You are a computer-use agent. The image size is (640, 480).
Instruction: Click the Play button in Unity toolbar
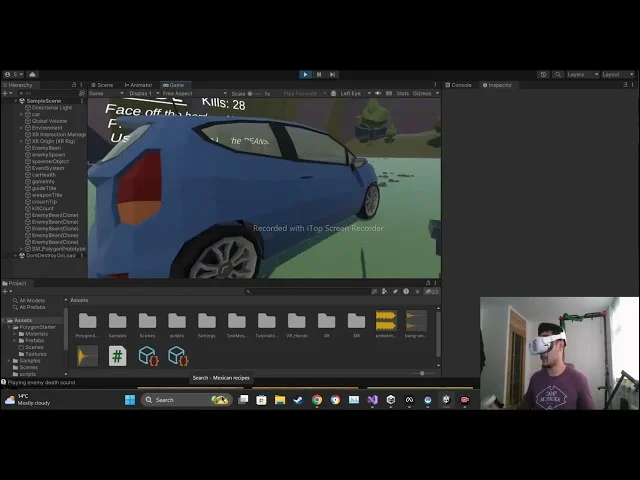305,74
